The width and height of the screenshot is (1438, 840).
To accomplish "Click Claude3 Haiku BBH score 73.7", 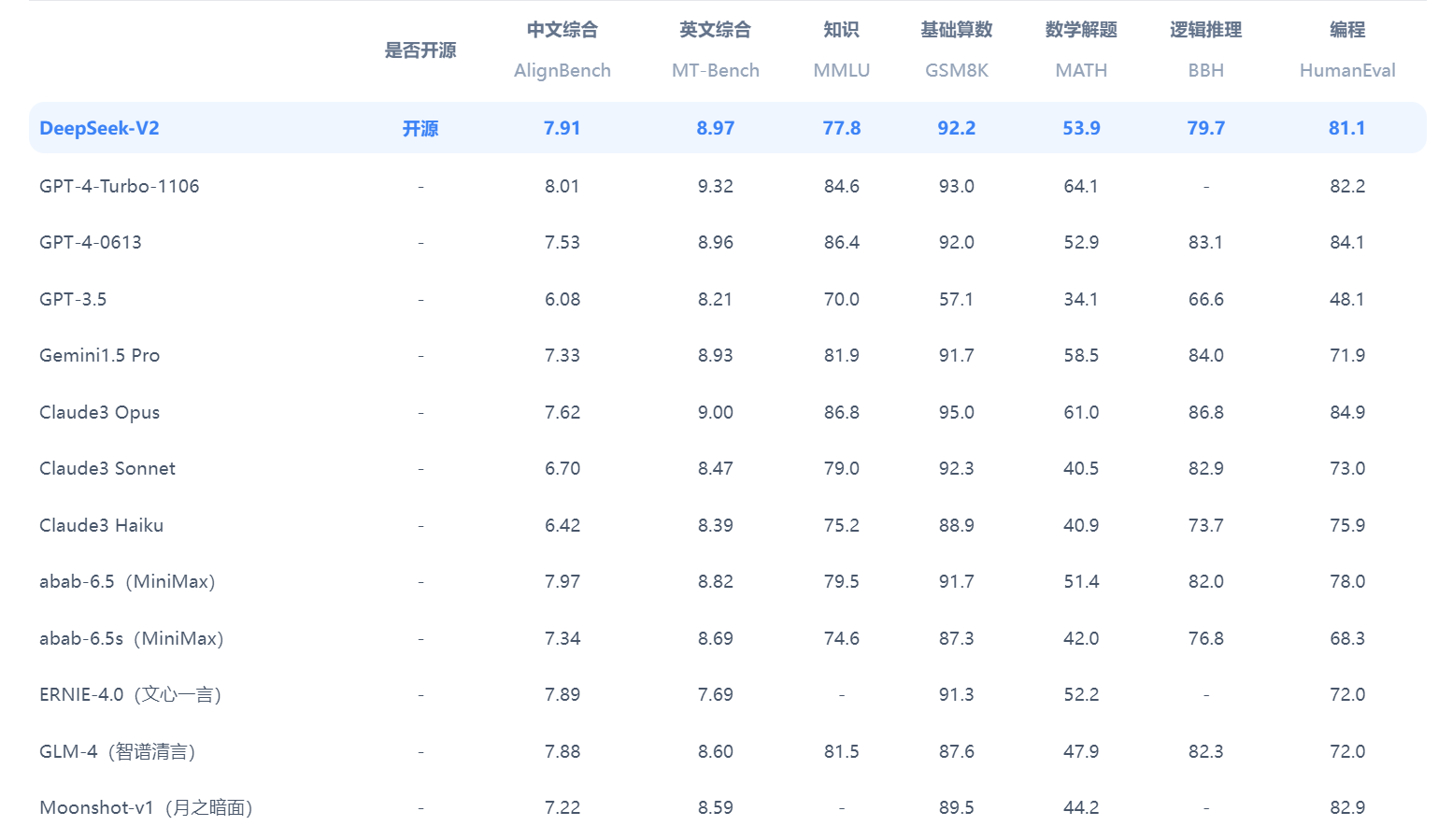I will pyautogui.click(x=1206, y=525).
